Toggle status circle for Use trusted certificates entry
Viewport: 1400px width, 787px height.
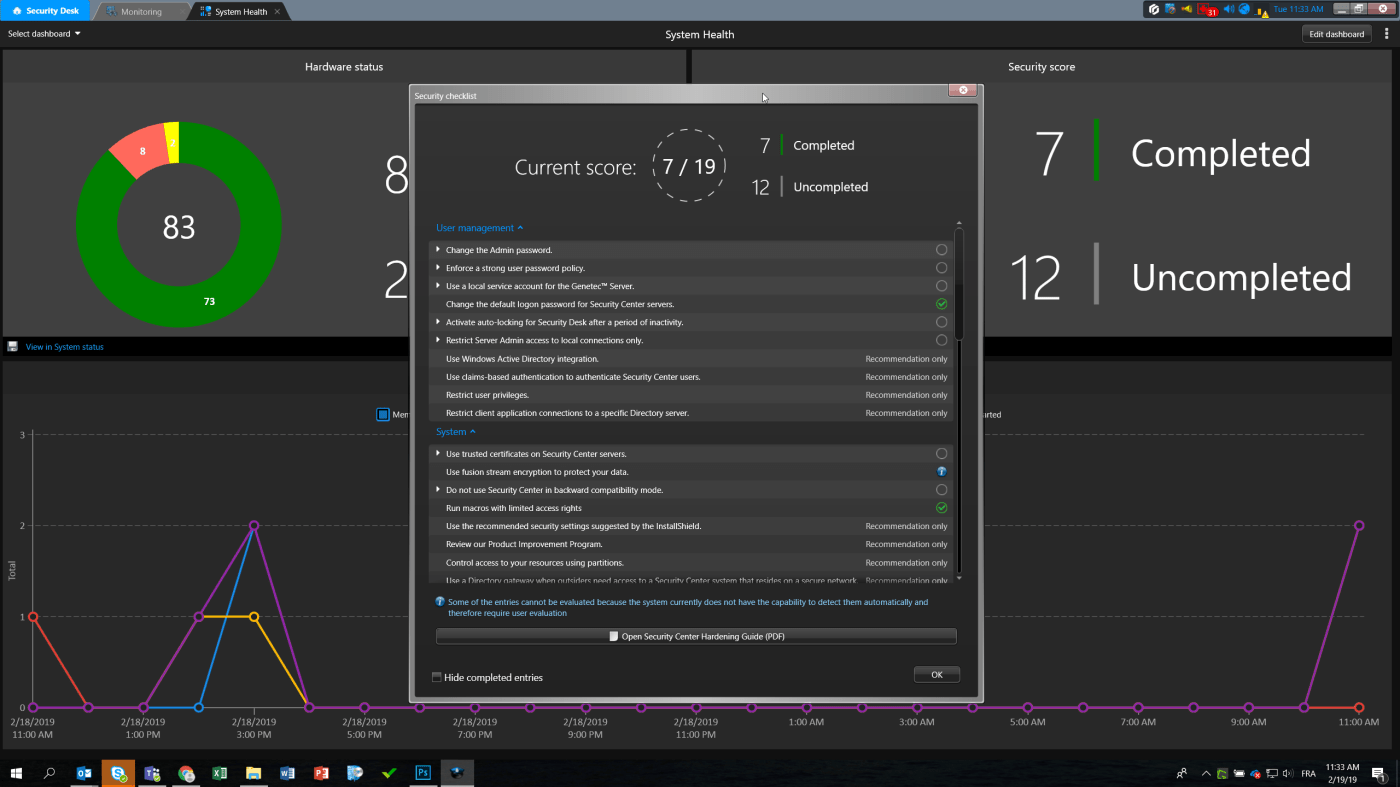tap(941, 454)
